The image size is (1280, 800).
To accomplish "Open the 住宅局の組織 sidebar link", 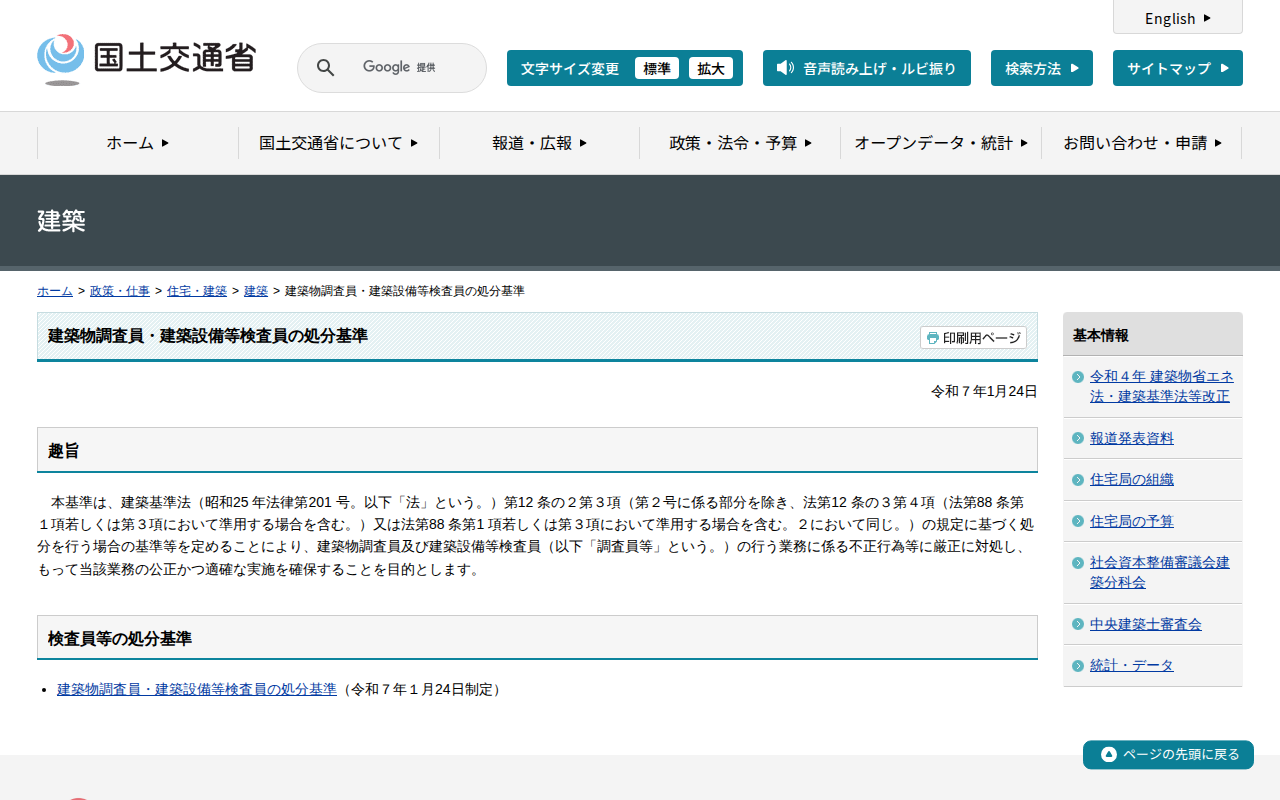I will coord(1132,480).
